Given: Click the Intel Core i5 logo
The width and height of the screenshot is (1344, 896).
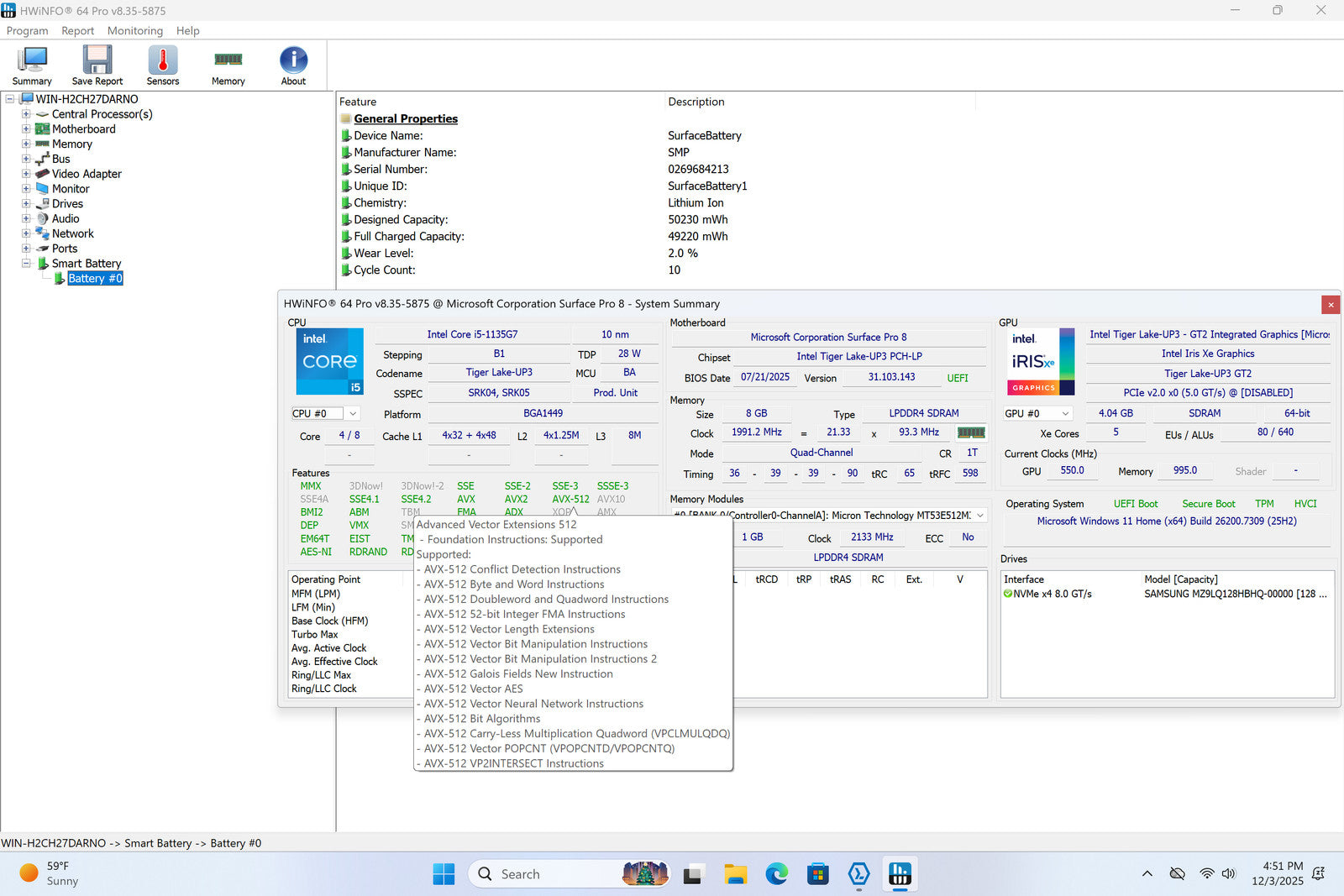Looking at the screenshot, I should point(329,361).
